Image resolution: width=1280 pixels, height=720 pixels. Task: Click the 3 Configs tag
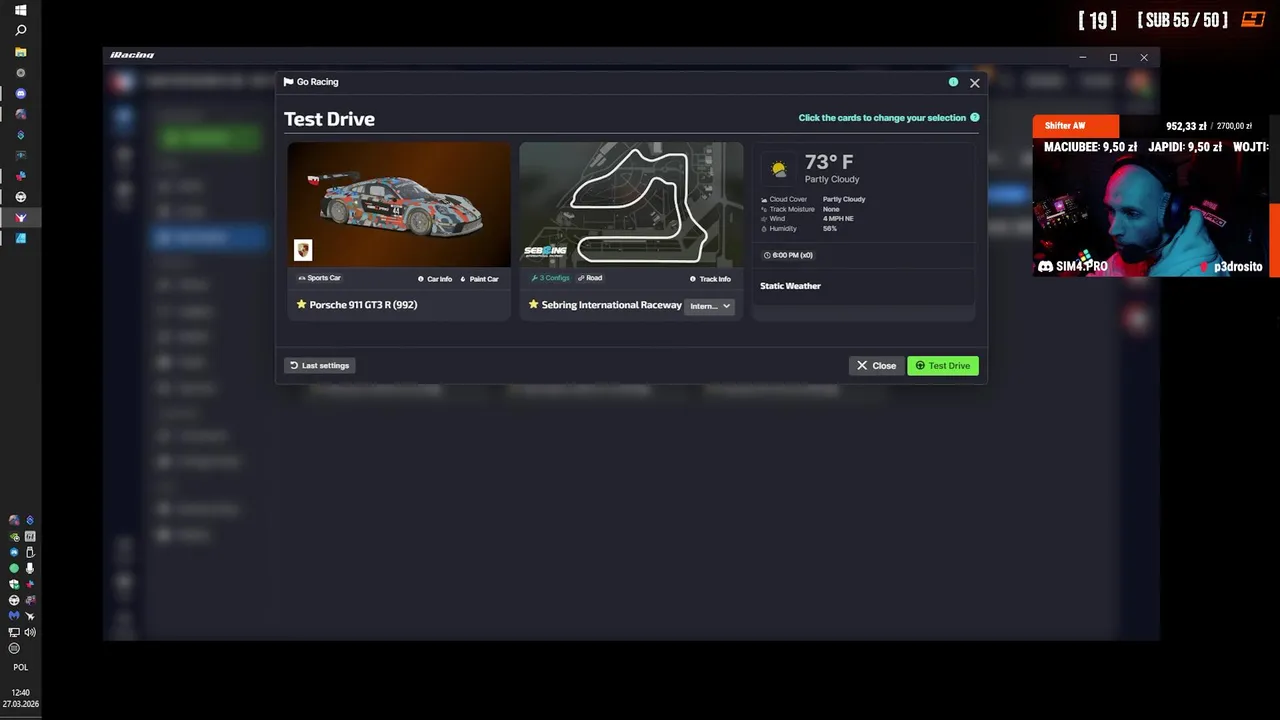tap(551, 278)
